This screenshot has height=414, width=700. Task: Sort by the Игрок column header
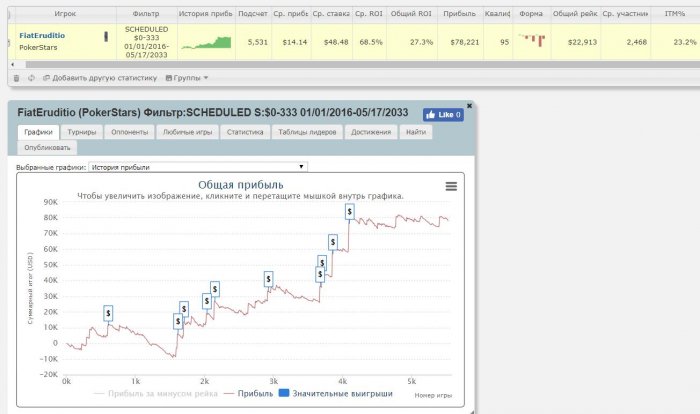tap(65, 14)
